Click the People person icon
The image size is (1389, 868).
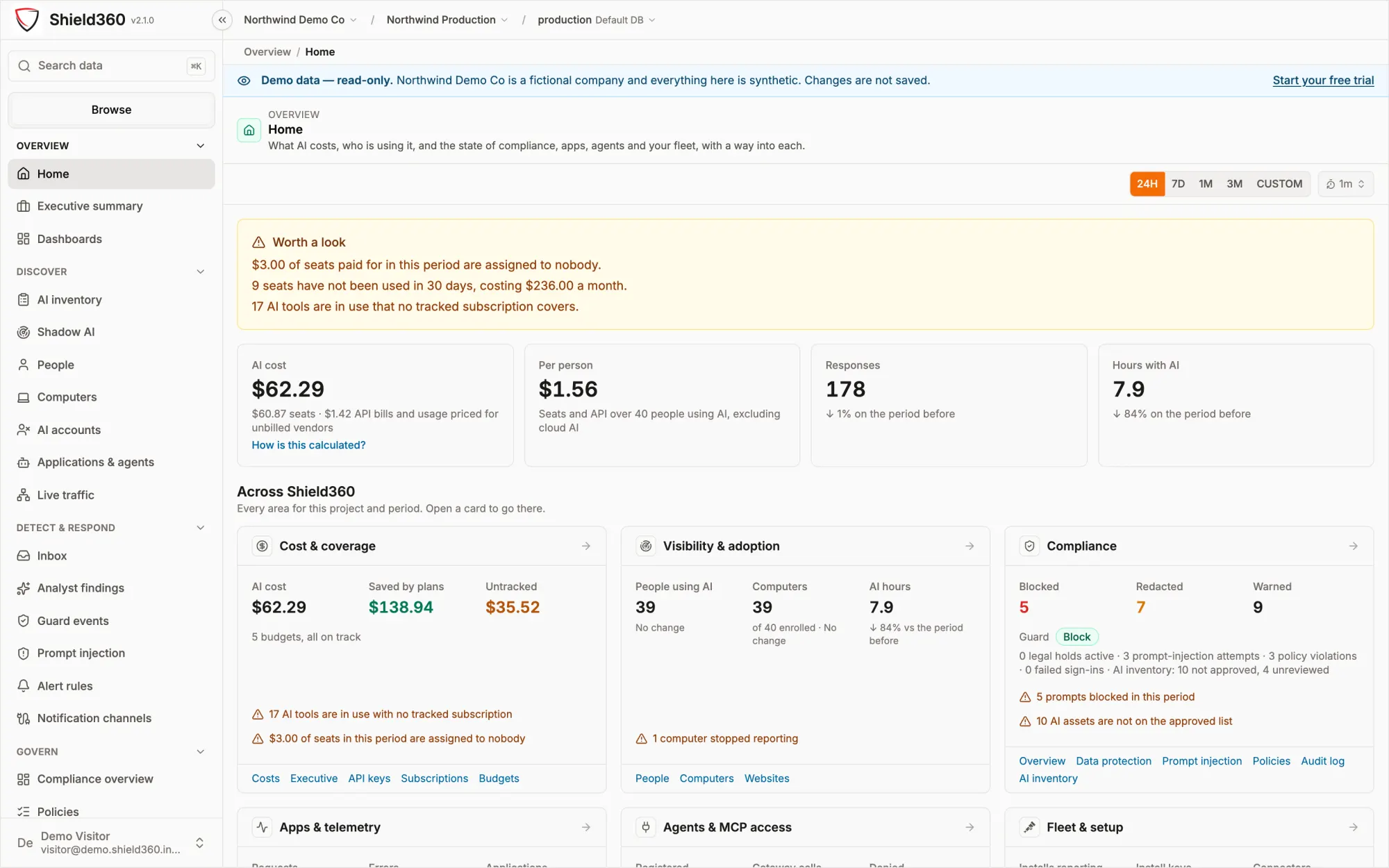pos(24,365)
